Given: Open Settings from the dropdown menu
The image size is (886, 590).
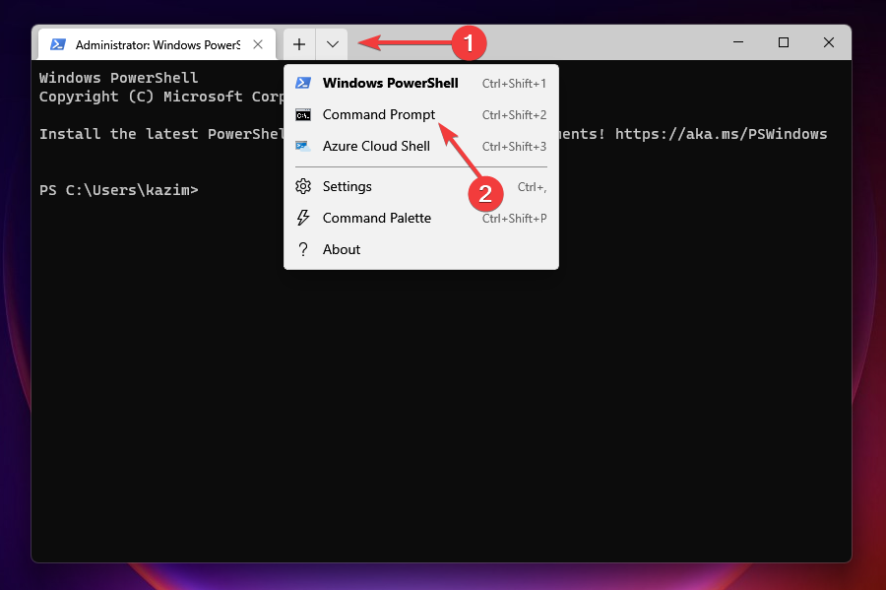Looking at the screenshot, I should coord(421,186).
